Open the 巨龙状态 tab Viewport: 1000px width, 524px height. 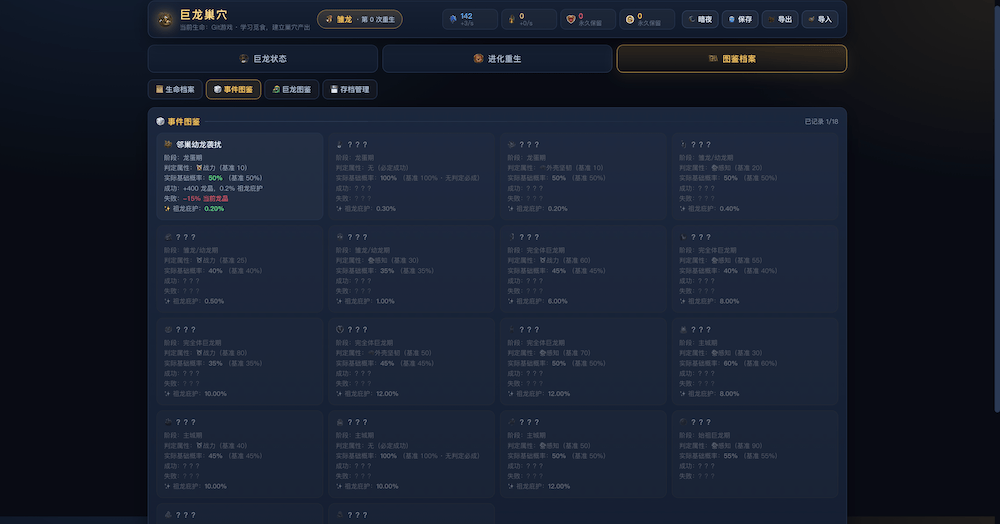[263, 59]
